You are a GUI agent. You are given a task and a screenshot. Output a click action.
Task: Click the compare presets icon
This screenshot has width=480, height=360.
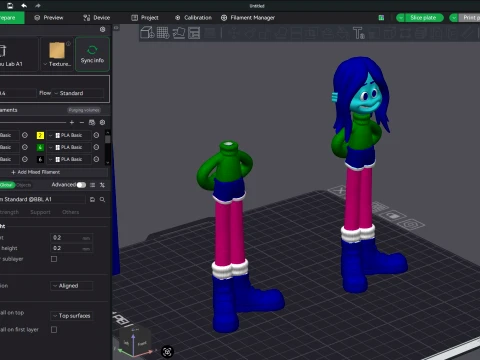point(102,185)
